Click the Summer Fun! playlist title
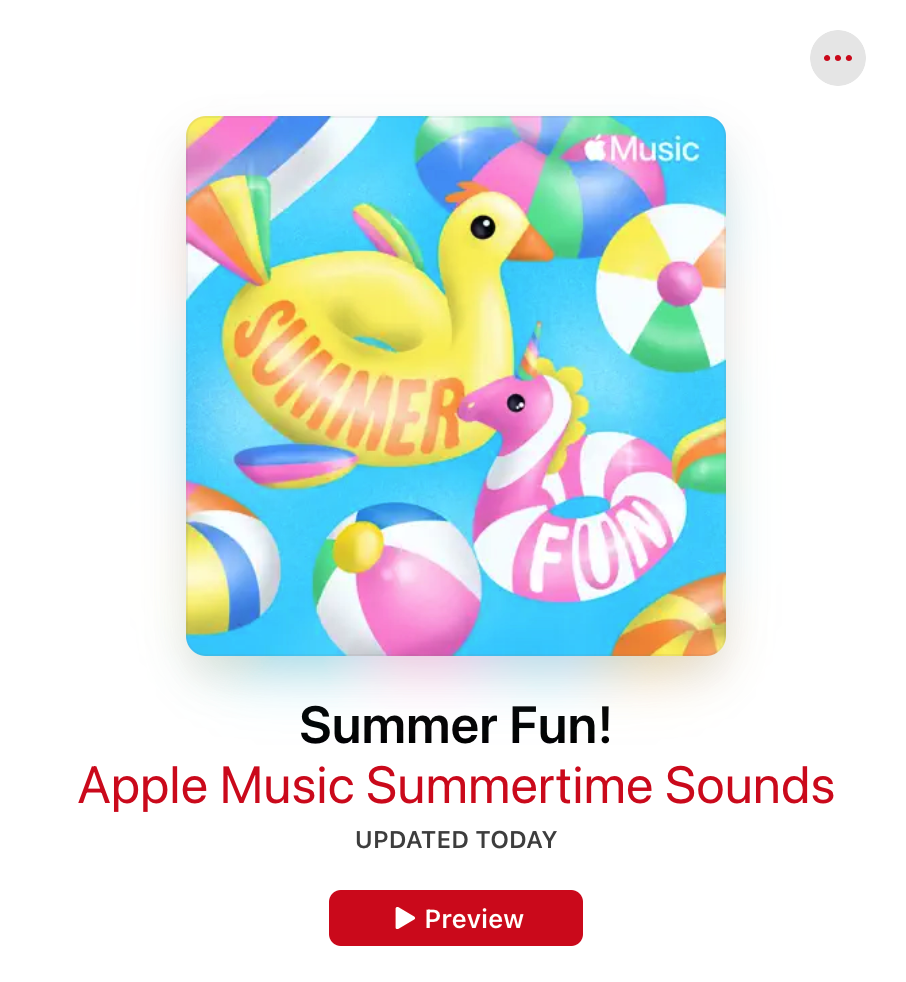This screenshot has width=906, height=982. 456,725
